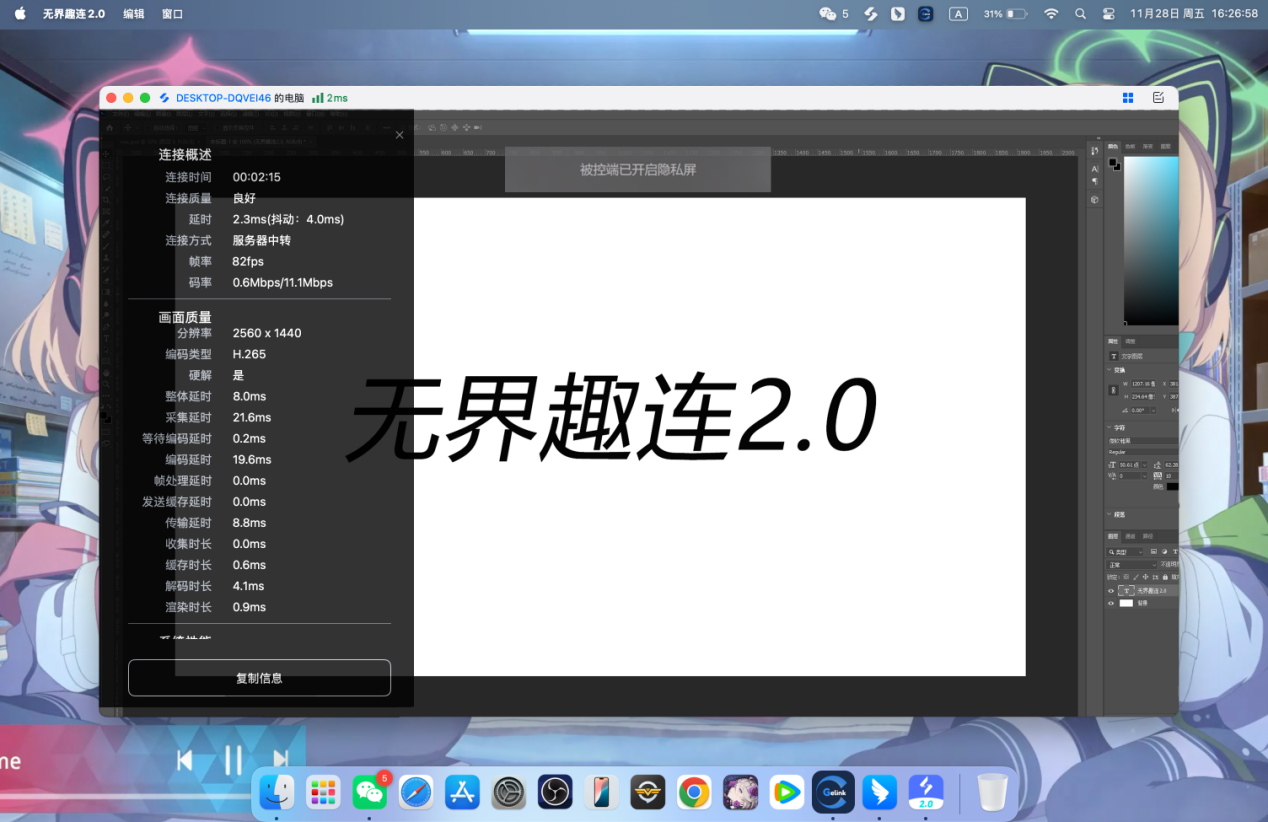The width and height of the screenshot is (1268, 822).
Task: Open the 编辑 menu in menu bar
Action: coord(133,14)
